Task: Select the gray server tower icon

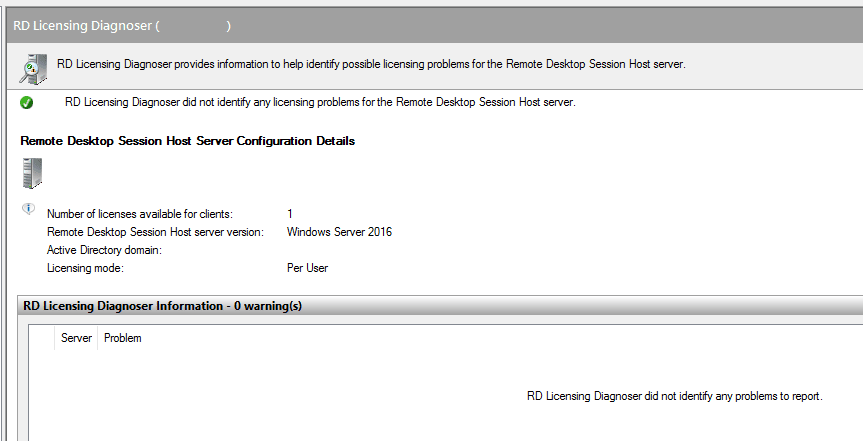Action: pyautogui.click(x=31, y=174)
